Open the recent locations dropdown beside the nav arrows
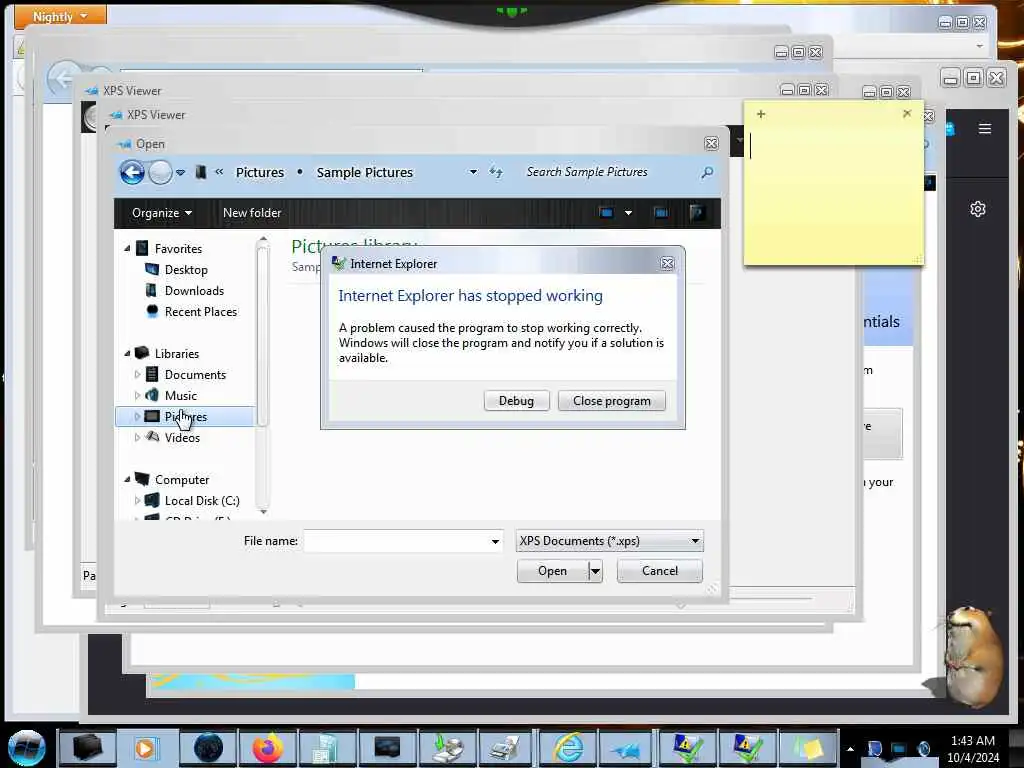The width and height of the screenshot is (1024, 768). click(x=181, y=172)
